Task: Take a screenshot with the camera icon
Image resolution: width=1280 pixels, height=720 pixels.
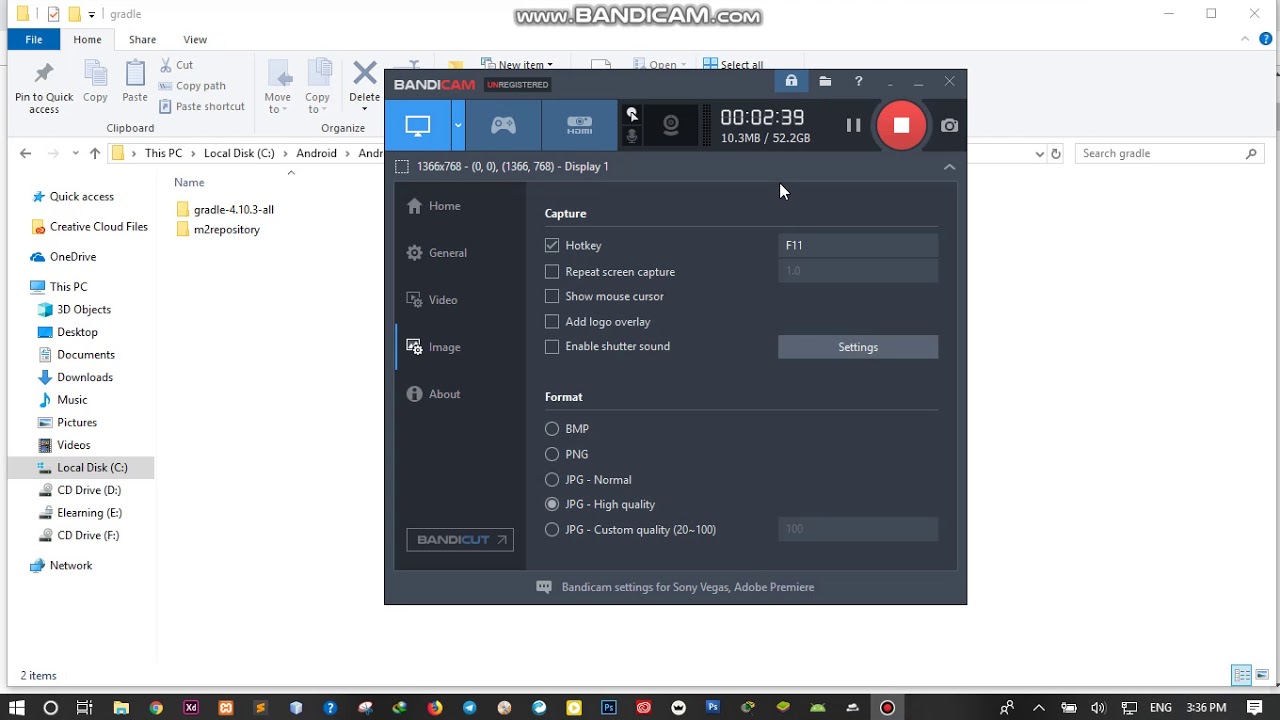Action: [949, 126]
